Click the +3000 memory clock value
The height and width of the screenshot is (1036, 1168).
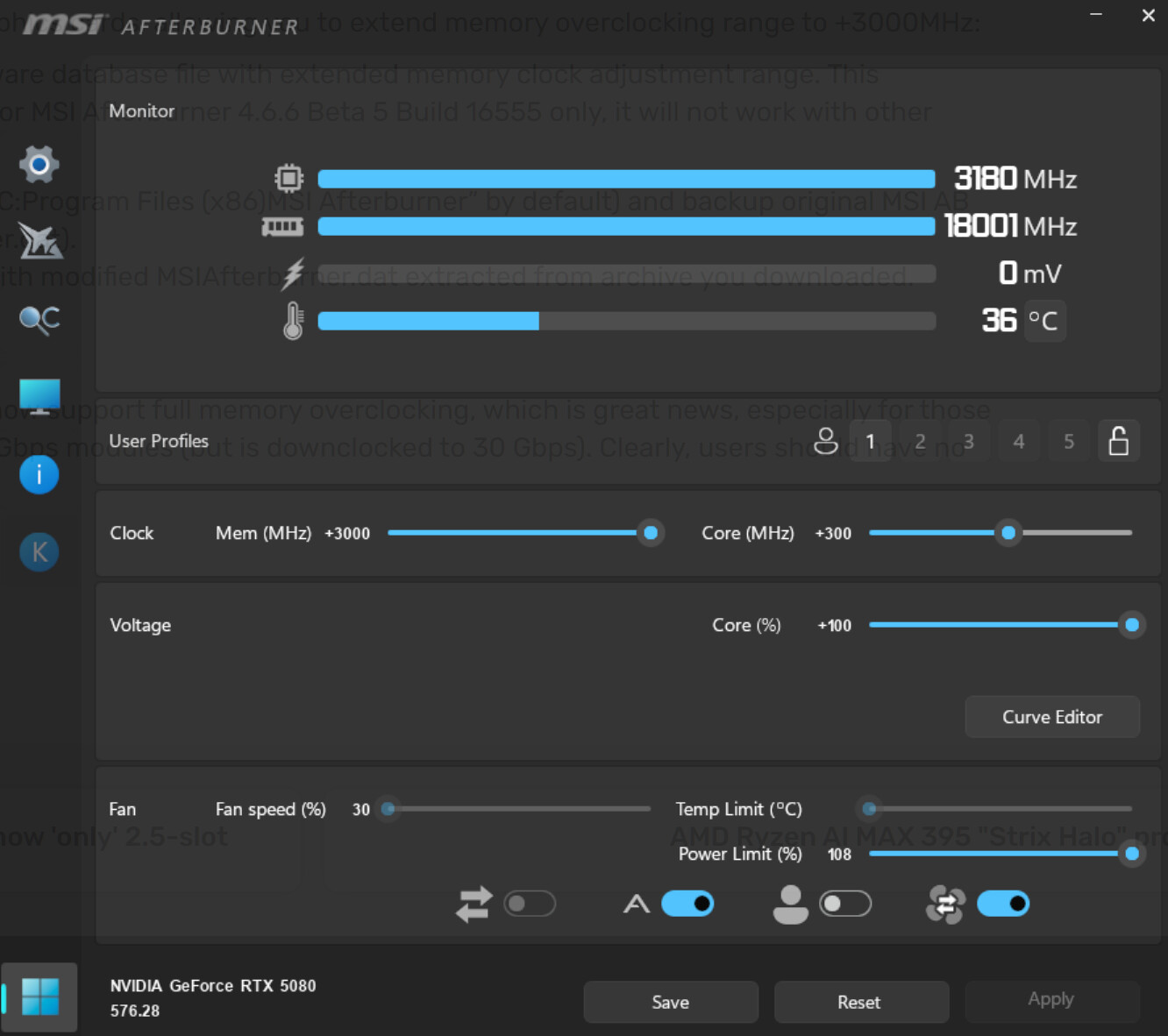click(x=347, y=534)
